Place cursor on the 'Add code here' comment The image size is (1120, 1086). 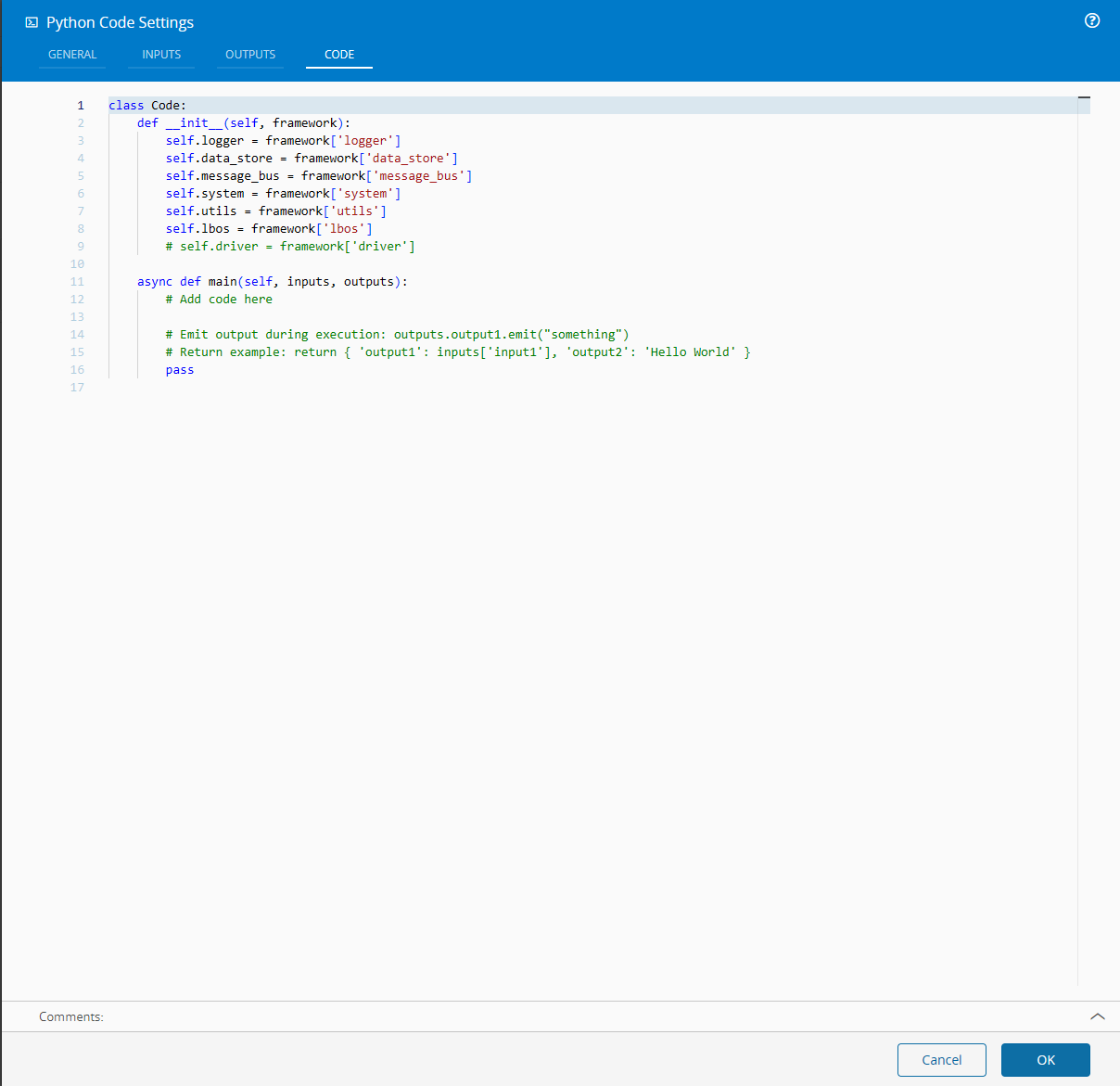tap(219, 299)
